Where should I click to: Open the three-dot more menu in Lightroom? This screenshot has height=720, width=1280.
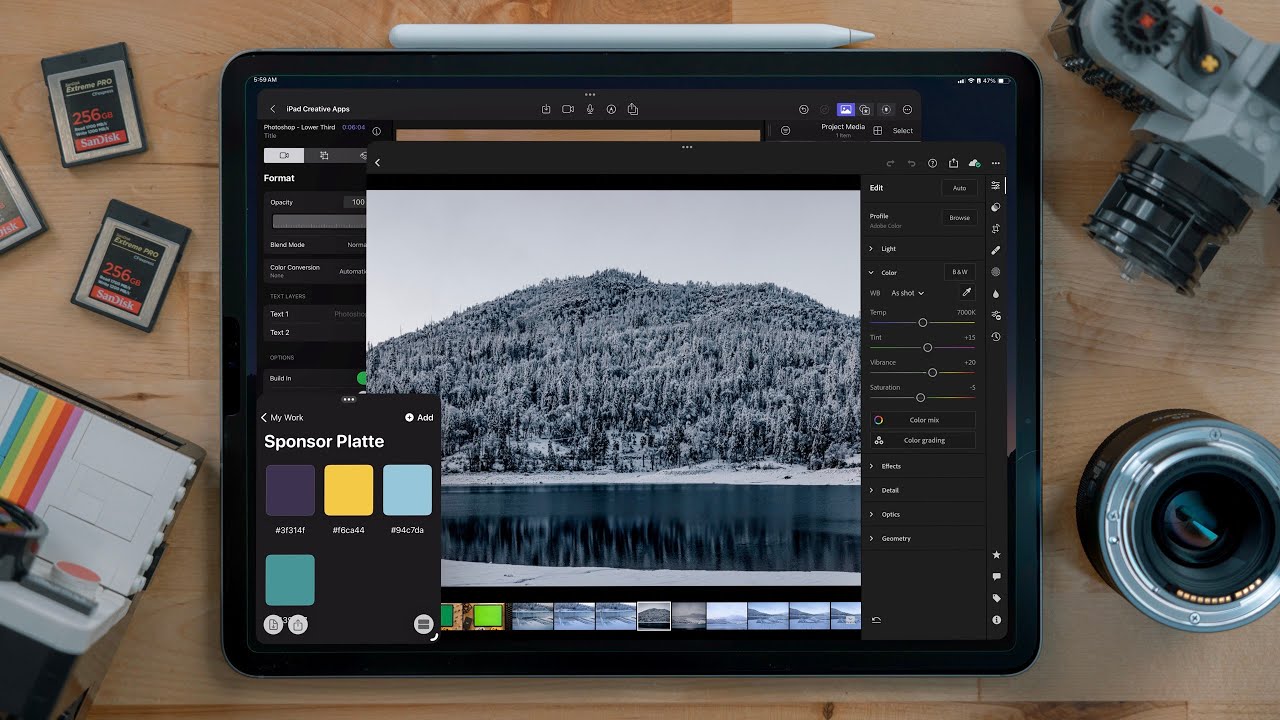(x=995, y=163)
